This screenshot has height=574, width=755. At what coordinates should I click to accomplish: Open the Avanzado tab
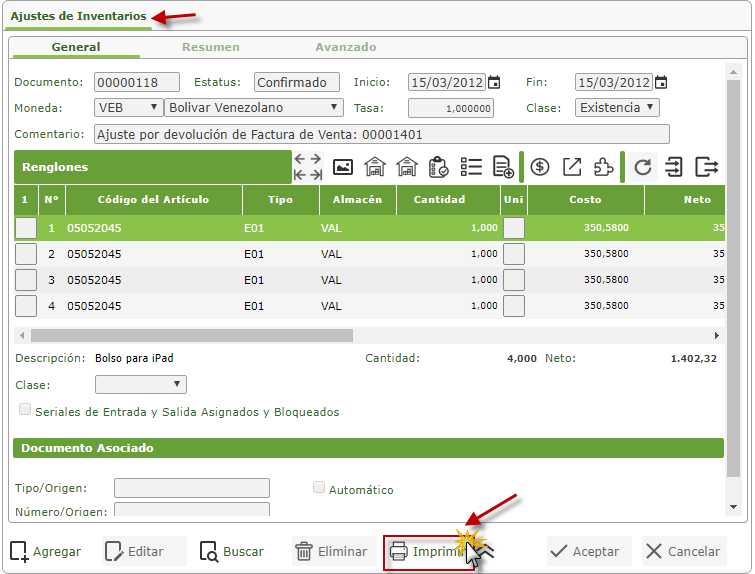point(345,47)
